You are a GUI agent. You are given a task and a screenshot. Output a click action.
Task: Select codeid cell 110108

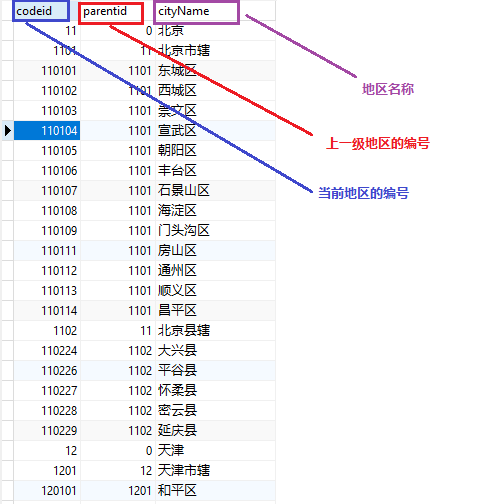pyautogui.click(x=47, y=210)
